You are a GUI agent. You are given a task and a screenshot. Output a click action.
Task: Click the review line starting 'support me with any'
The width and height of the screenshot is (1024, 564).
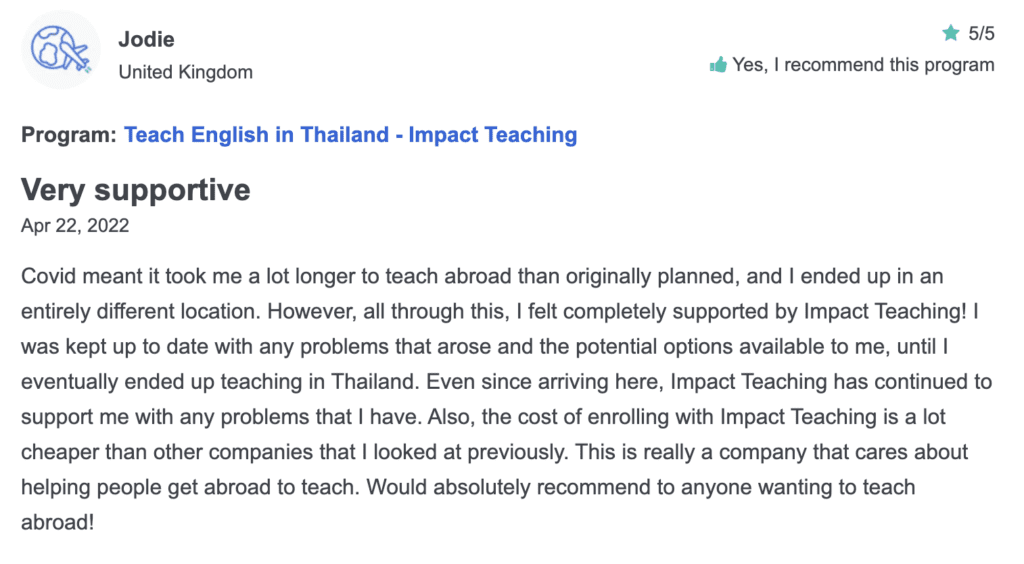(483, 416)
